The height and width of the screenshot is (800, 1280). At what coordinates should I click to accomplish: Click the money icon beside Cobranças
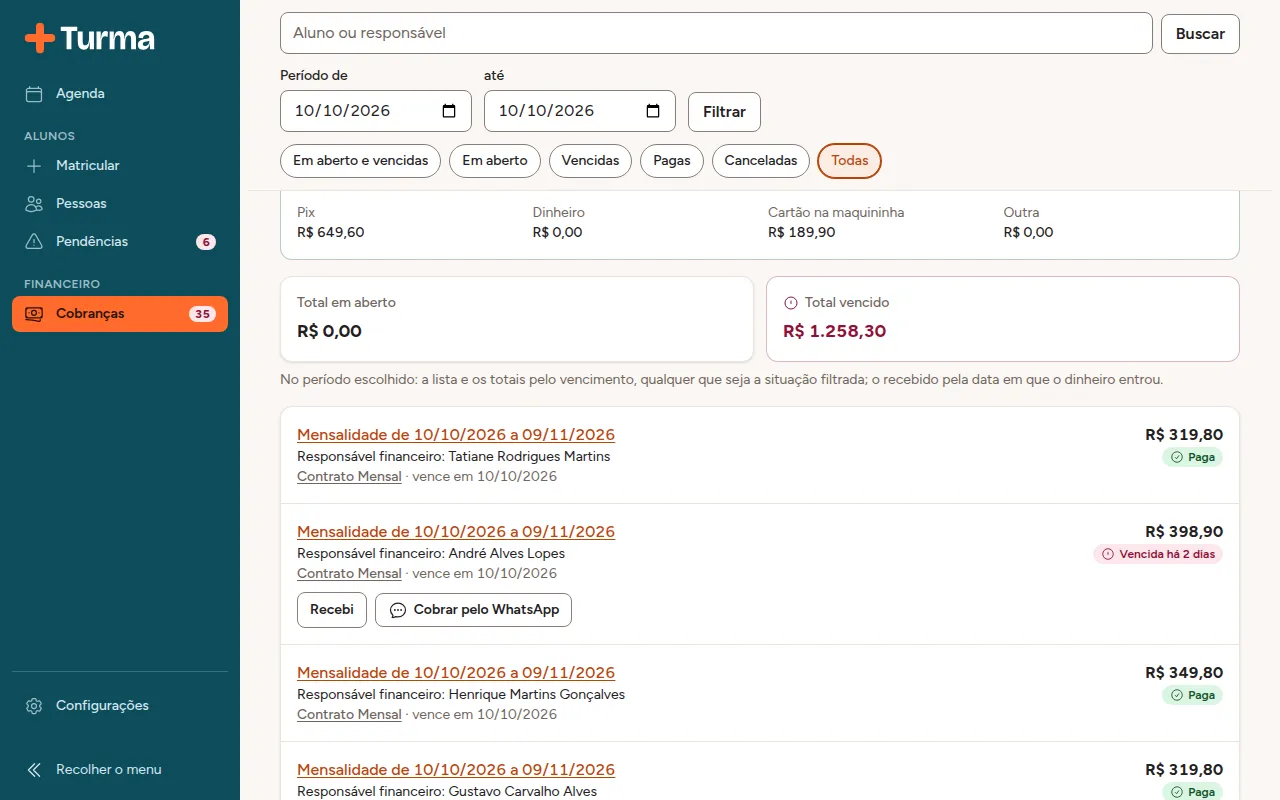click(x=34, y=314)
